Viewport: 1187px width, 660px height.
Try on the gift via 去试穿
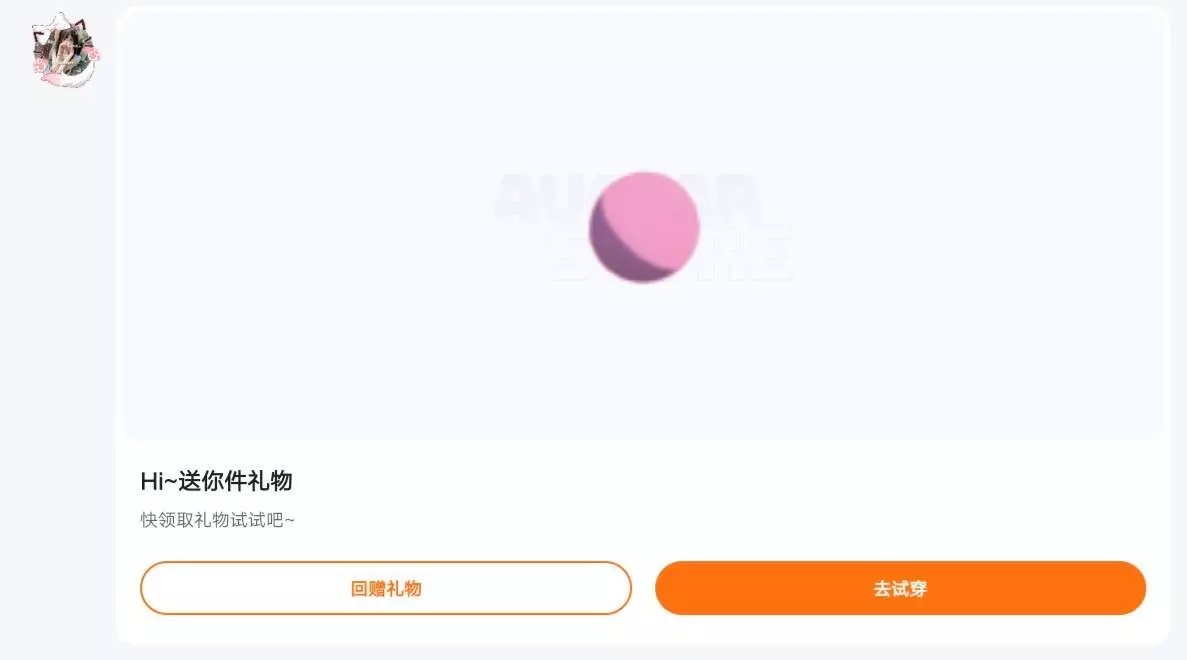[900, 588]
